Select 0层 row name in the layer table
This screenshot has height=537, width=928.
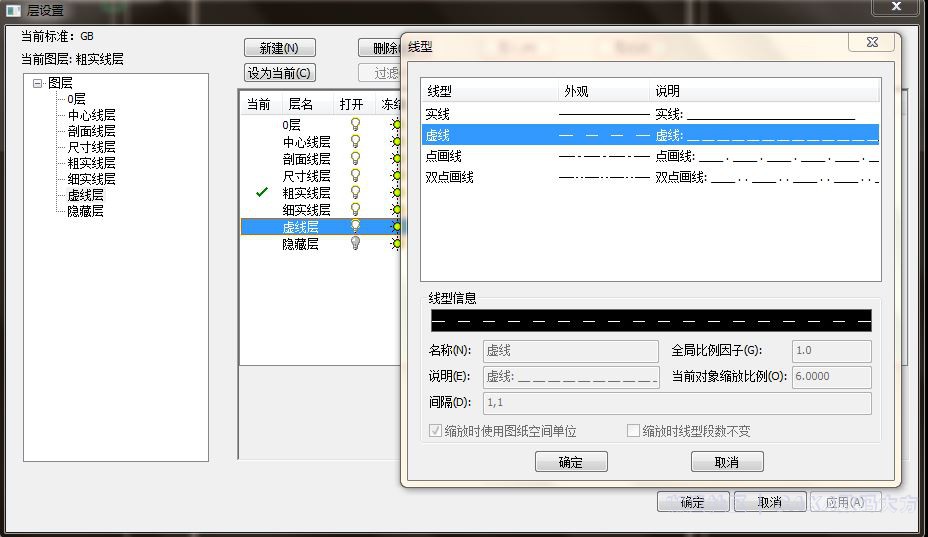[x=291, y=125]
